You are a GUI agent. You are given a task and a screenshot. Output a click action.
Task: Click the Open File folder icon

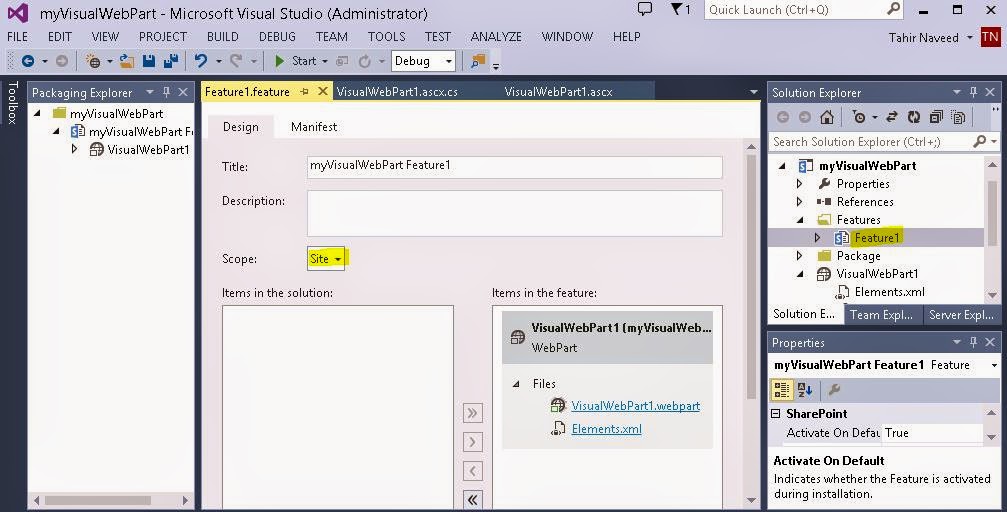(x=127, y=61)
